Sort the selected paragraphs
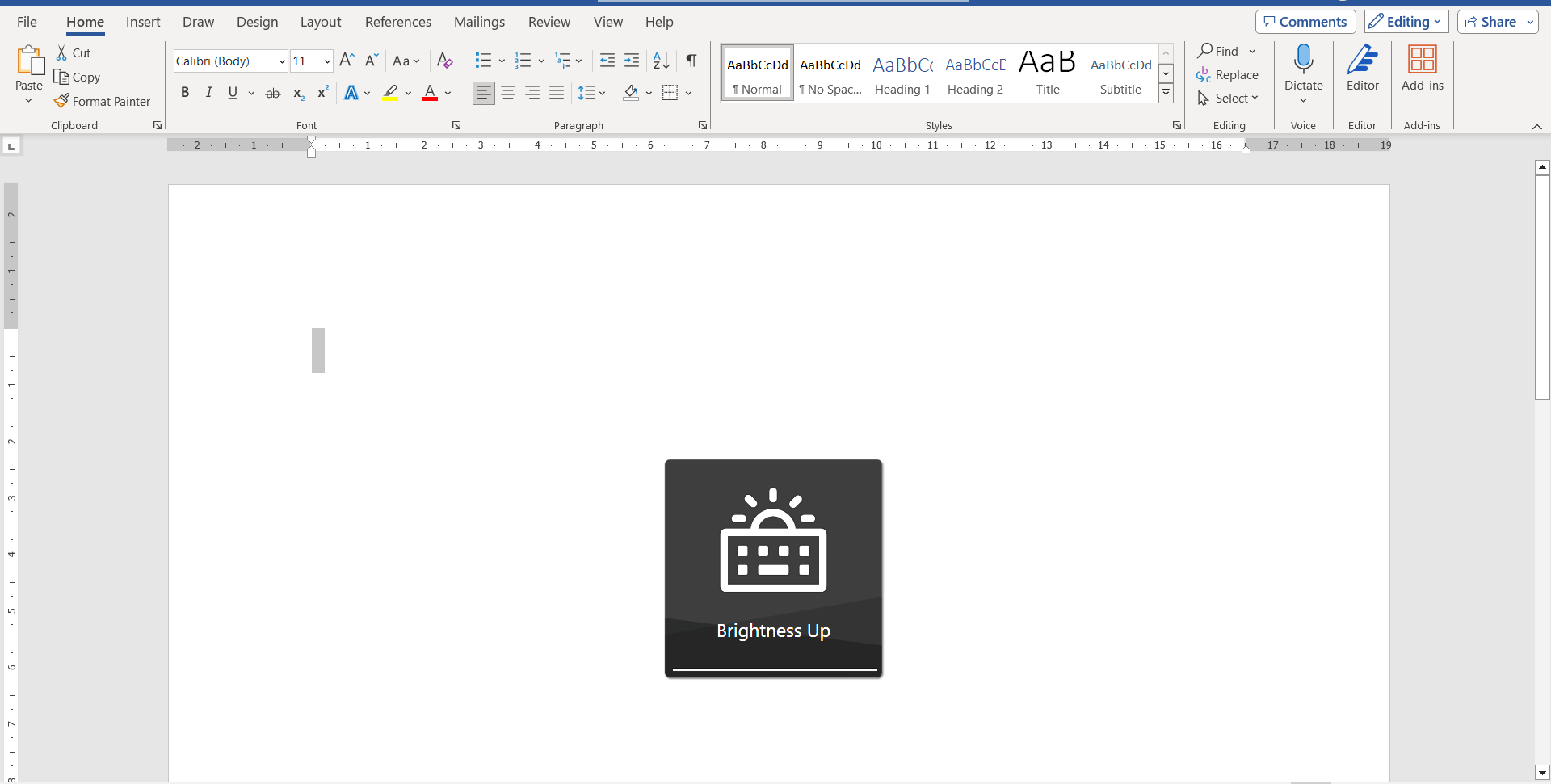The height and width of the screenshot is (784, 1551). pos(662,61)
